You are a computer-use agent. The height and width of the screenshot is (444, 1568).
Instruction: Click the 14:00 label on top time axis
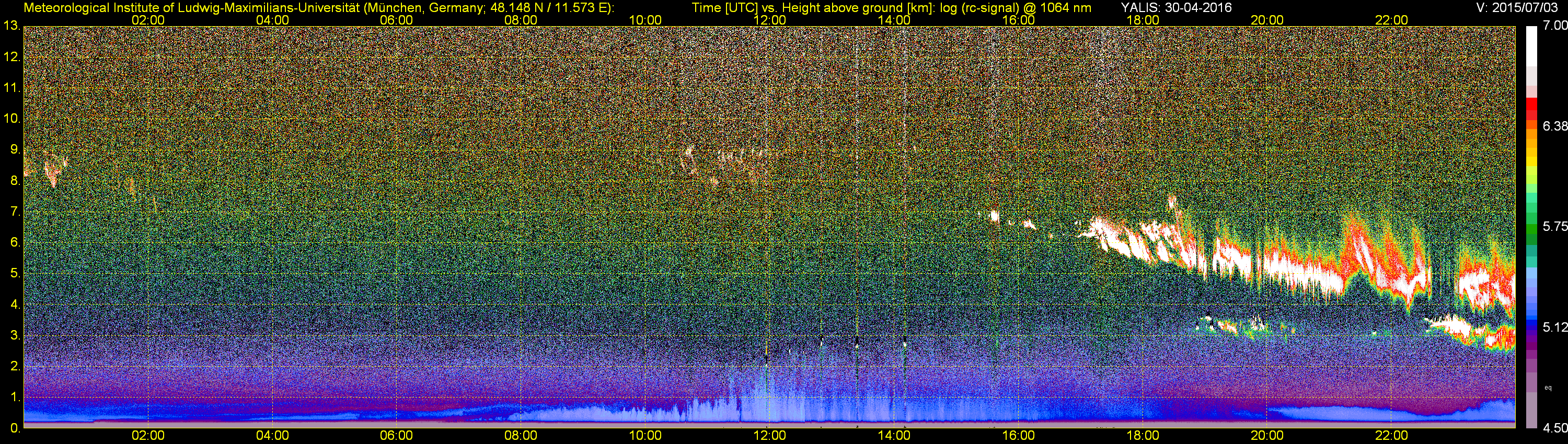(894, 20)
